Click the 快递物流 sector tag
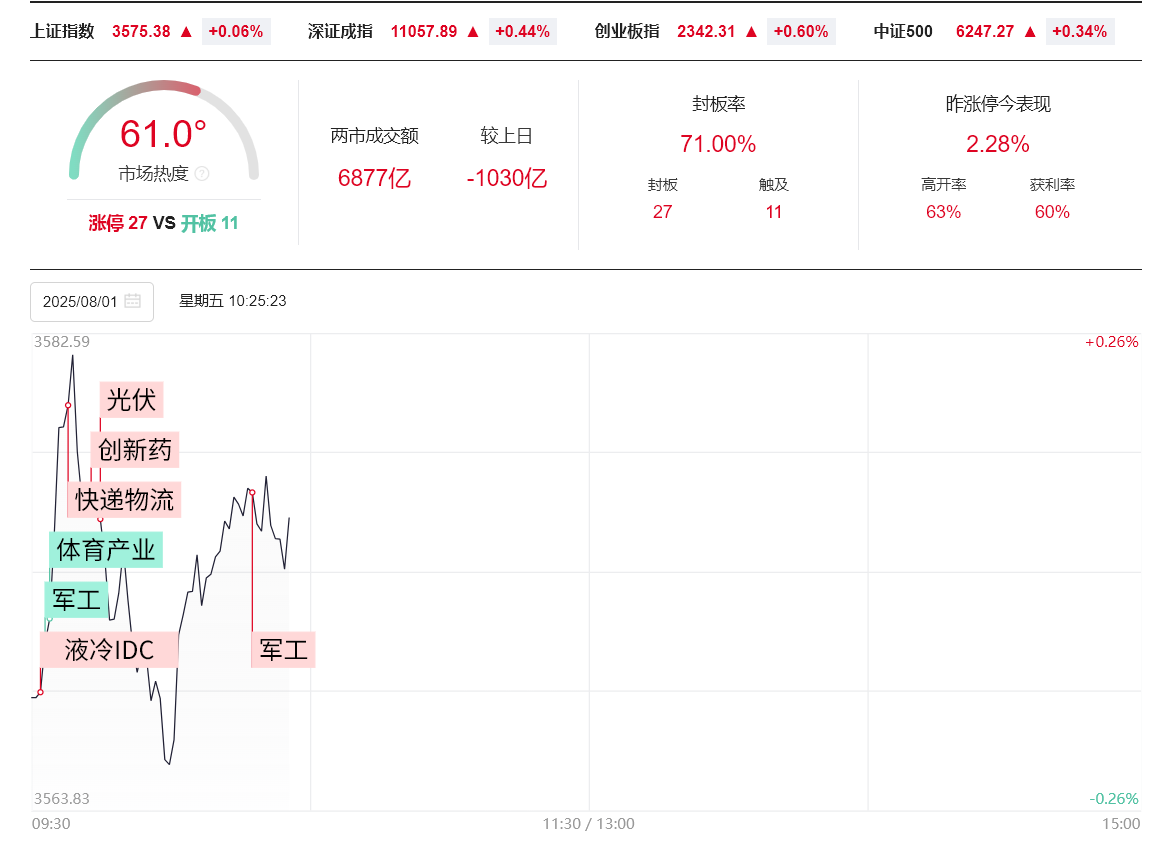The width and height of the screenshot is (1160, 841). coord(125,499)
